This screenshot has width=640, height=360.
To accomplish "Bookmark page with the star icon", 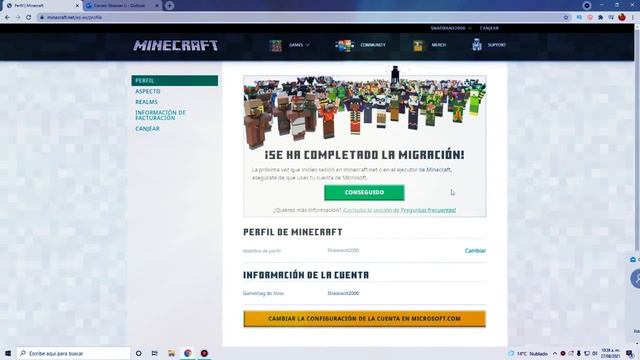I will click(566, 17).
